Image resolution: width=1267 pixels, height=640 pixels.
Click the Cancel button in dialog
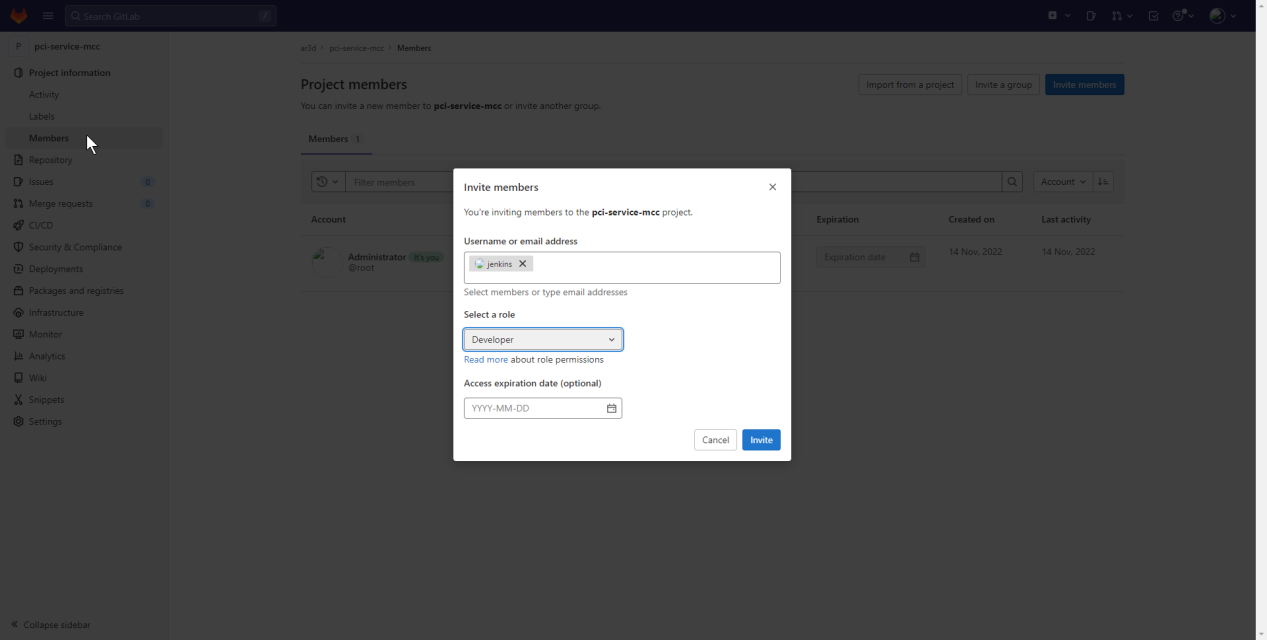click(x=715, y=440)
